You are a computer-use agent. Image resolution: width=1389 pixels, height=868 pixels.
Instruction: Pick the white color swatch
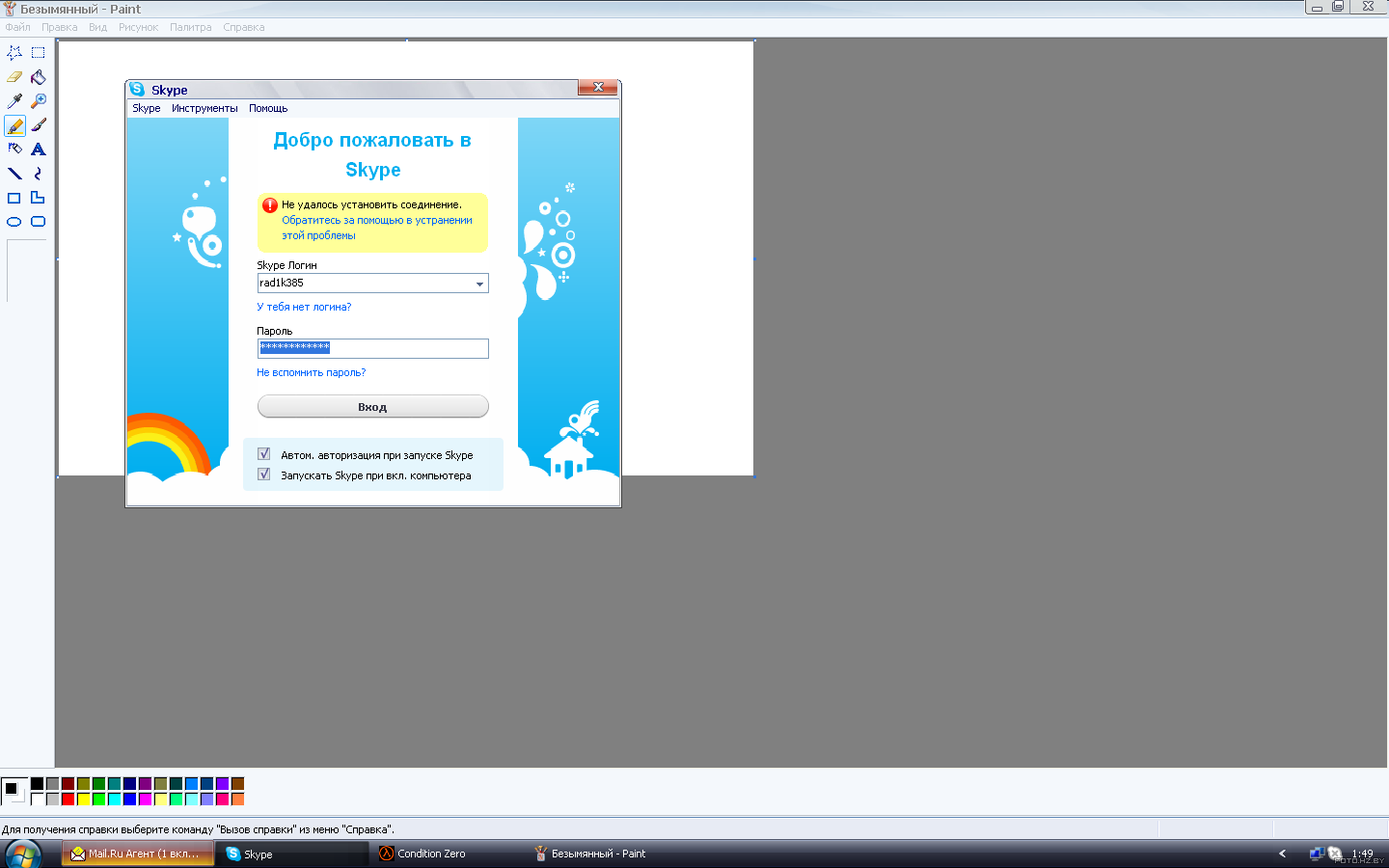click(x=37, y=800)
